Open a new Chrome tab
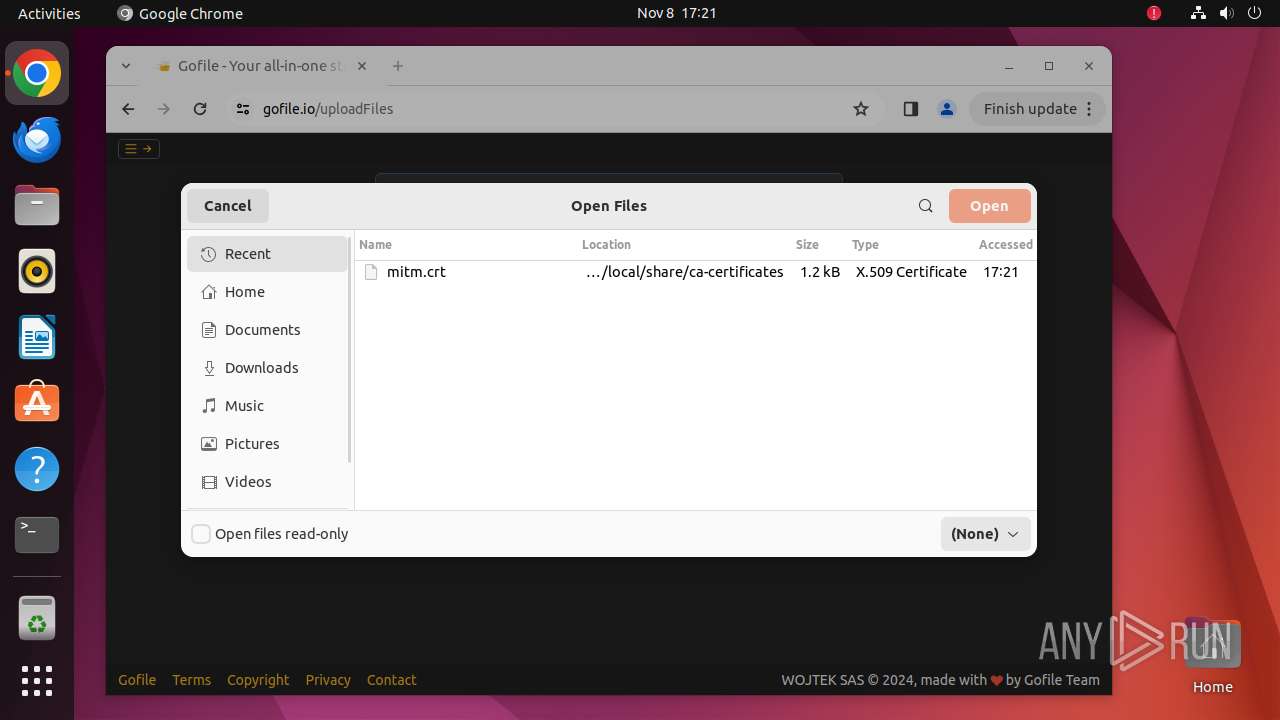 (398, 66)
